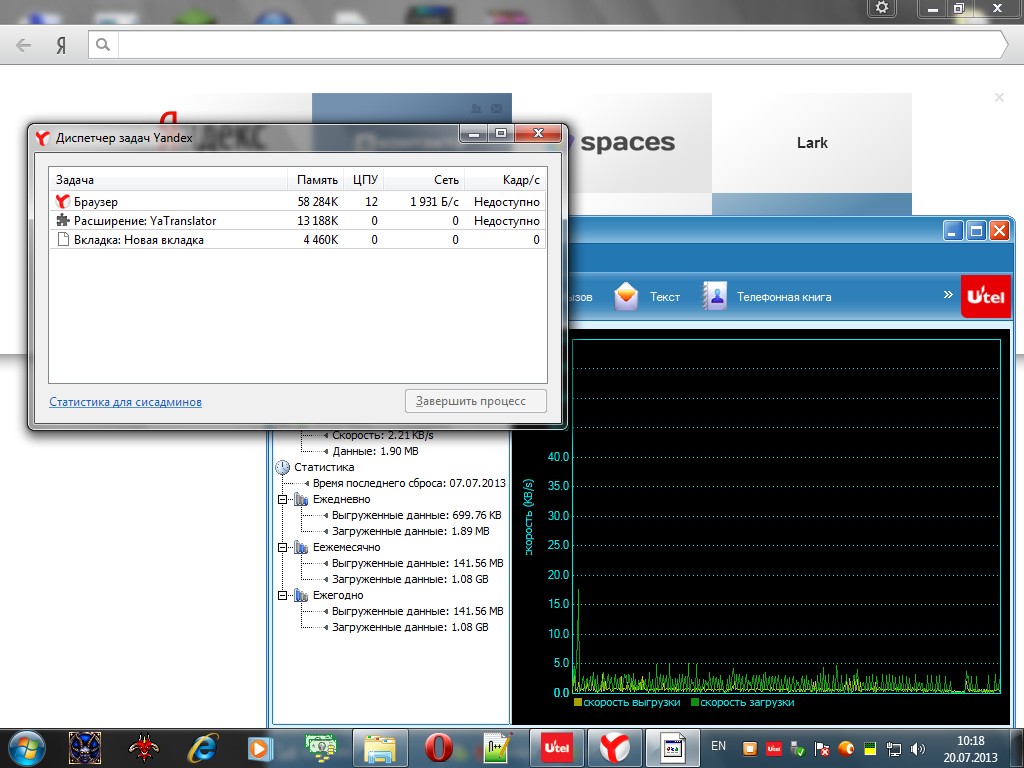This screenshot has width=1024, height=768.
Task: Collapse the Ежедневно statistics node
Action: (x=283, y=499)
